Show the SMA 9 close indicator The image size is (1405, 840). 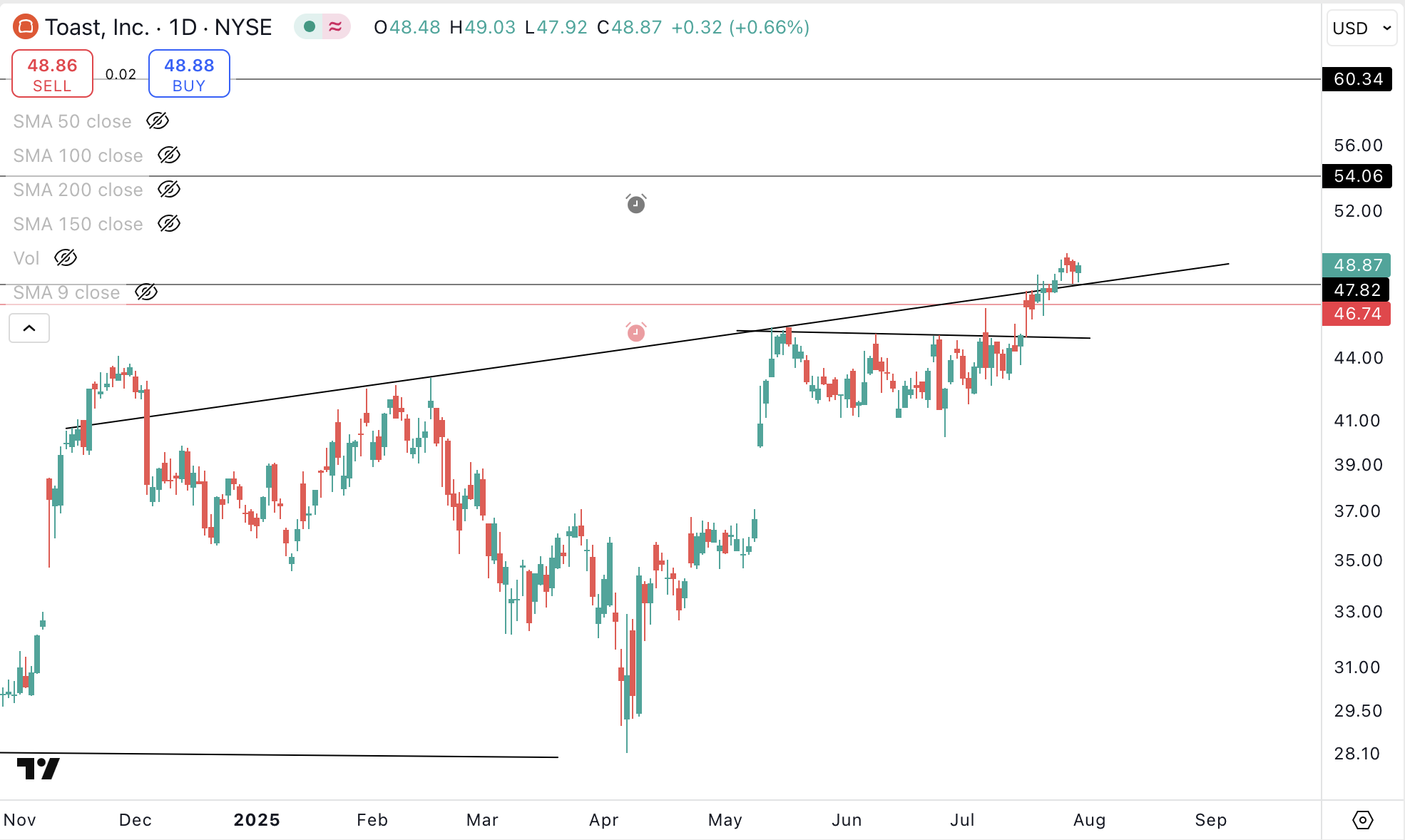click(145, 292)
